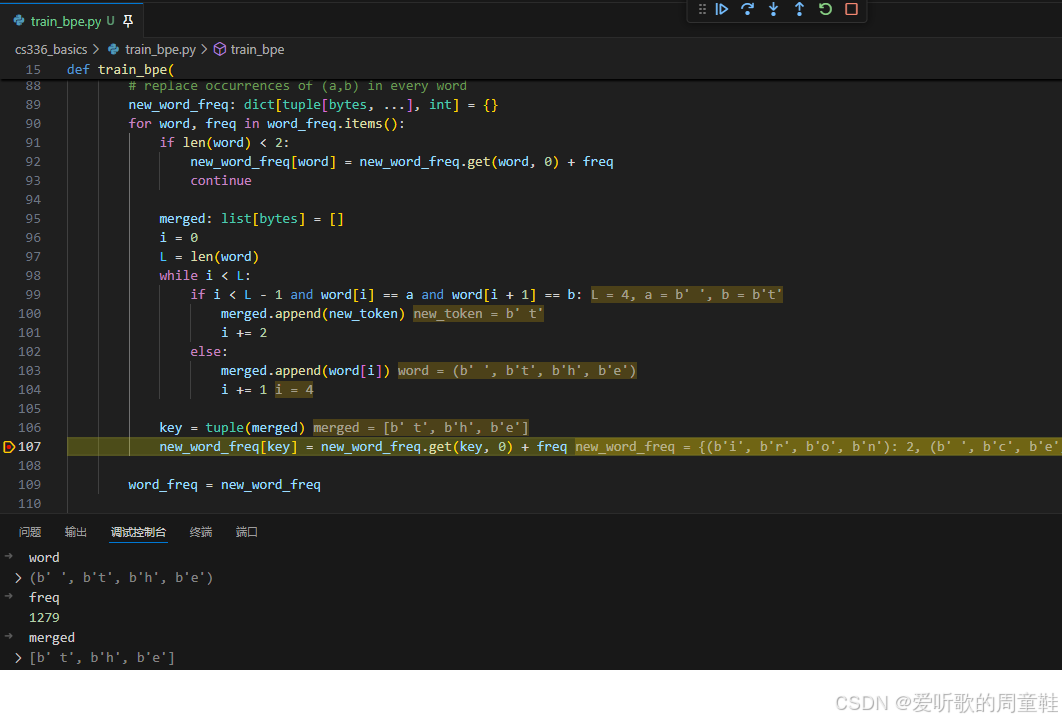The width and height of the screenshot is (1062, 720).
Task: Click the comment on line 88
Action: pyautogui.click(x=297, y=86)
